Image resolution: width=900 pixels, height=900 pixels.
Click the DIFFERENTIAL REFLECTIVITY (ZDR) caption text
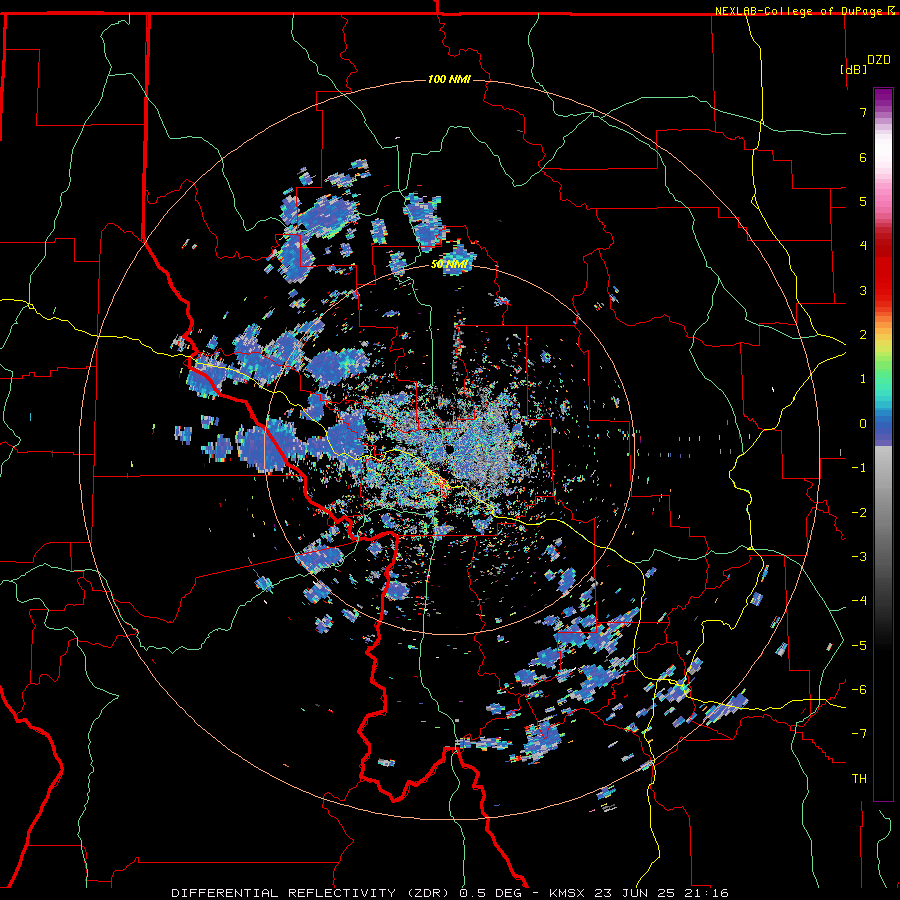pos(314,893)
